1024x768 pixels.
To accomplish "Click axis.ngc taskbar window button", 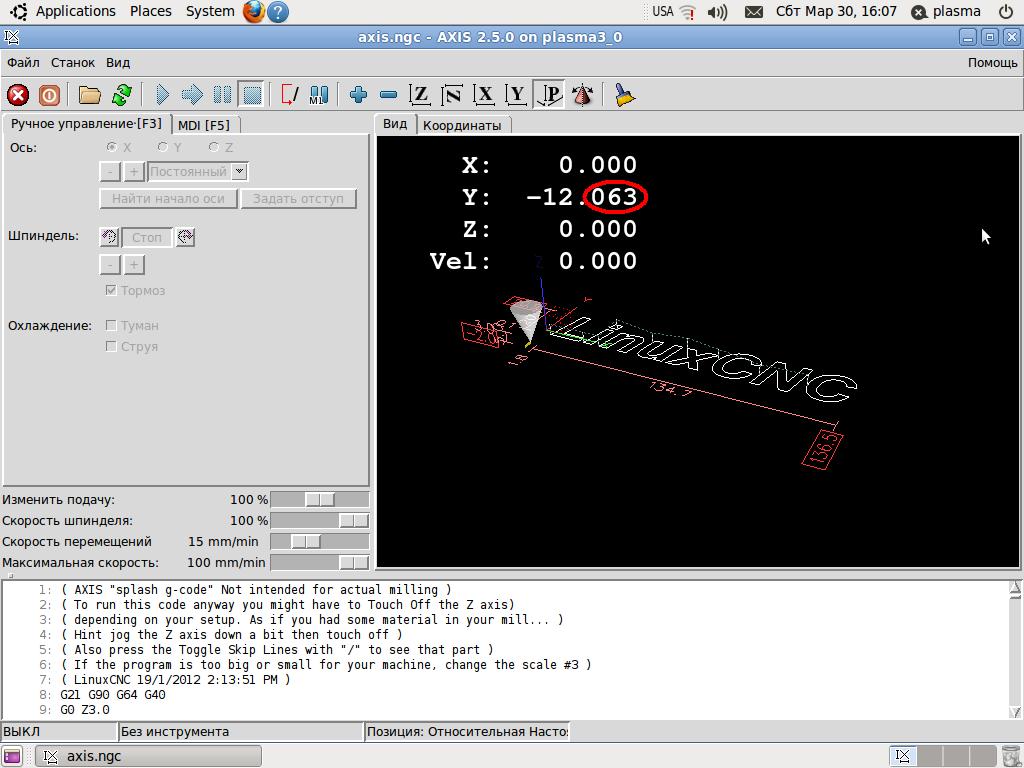I will tap(148, 756).
